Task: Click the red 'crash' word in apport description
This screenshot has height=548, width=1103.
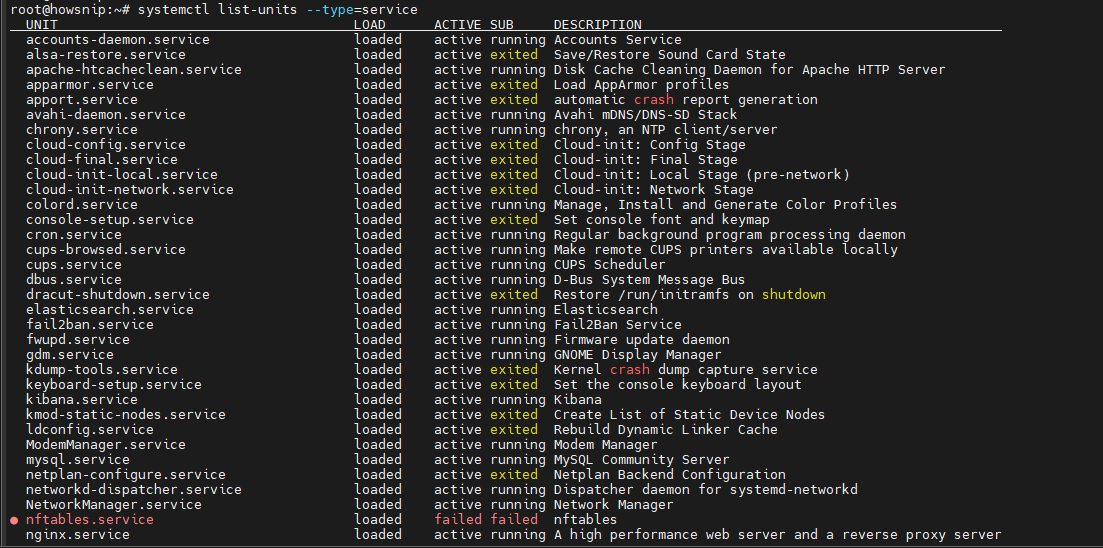Action: coord(653,99)
